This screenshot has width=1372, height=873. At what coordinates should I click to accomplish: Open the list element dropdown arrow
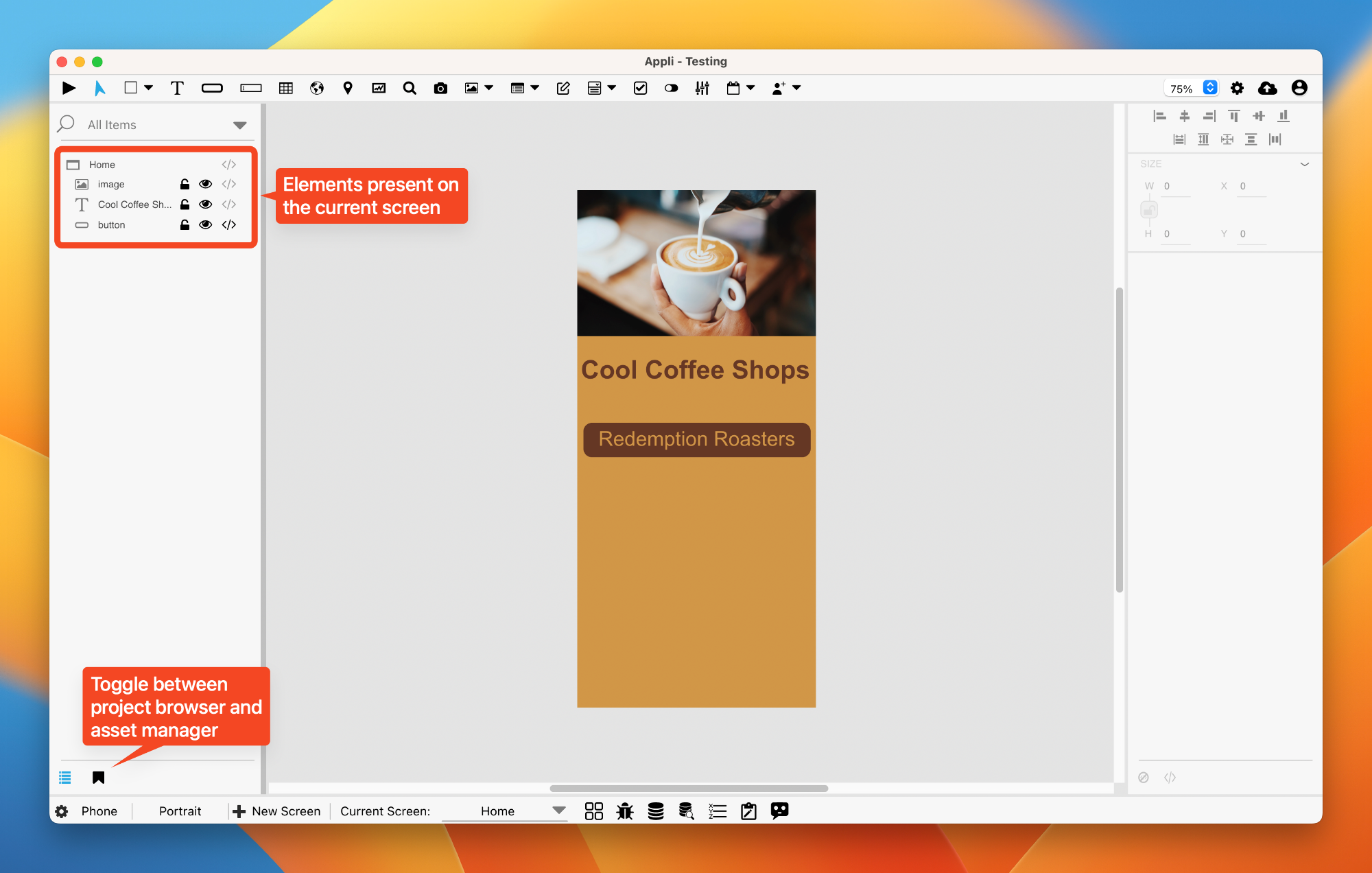point(535,88)
